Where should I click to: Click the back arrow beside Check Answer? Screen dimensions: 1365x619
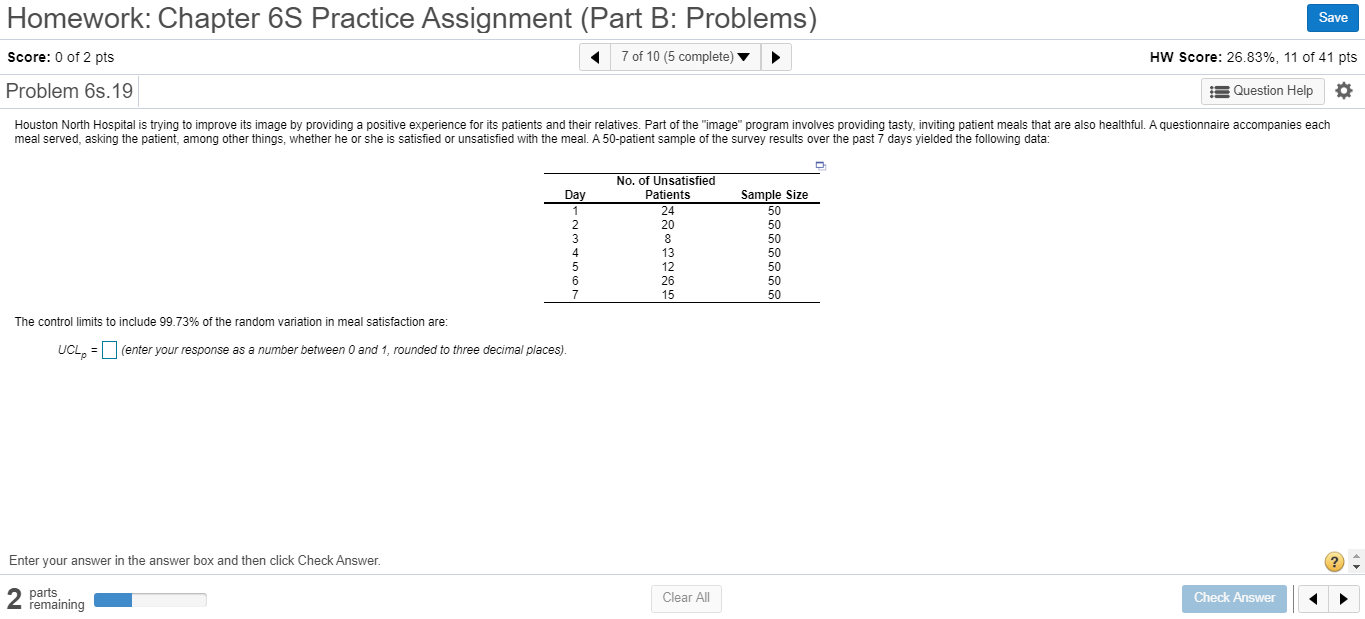[x=1313, y=598]
